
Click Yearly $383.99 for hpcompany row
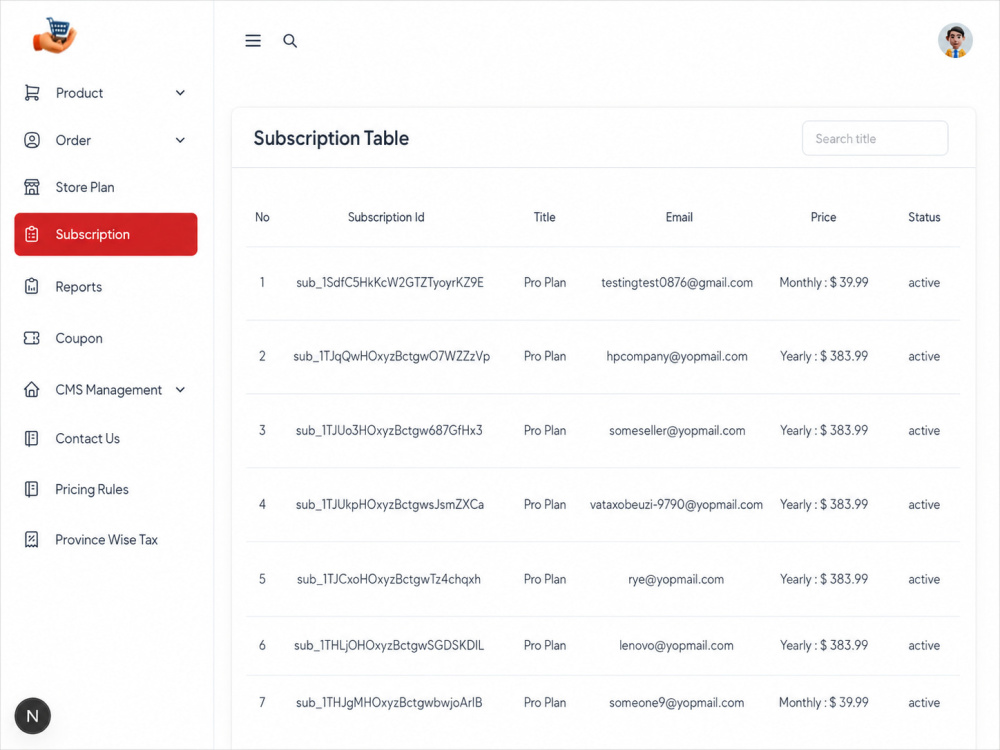tap(823, 357)
